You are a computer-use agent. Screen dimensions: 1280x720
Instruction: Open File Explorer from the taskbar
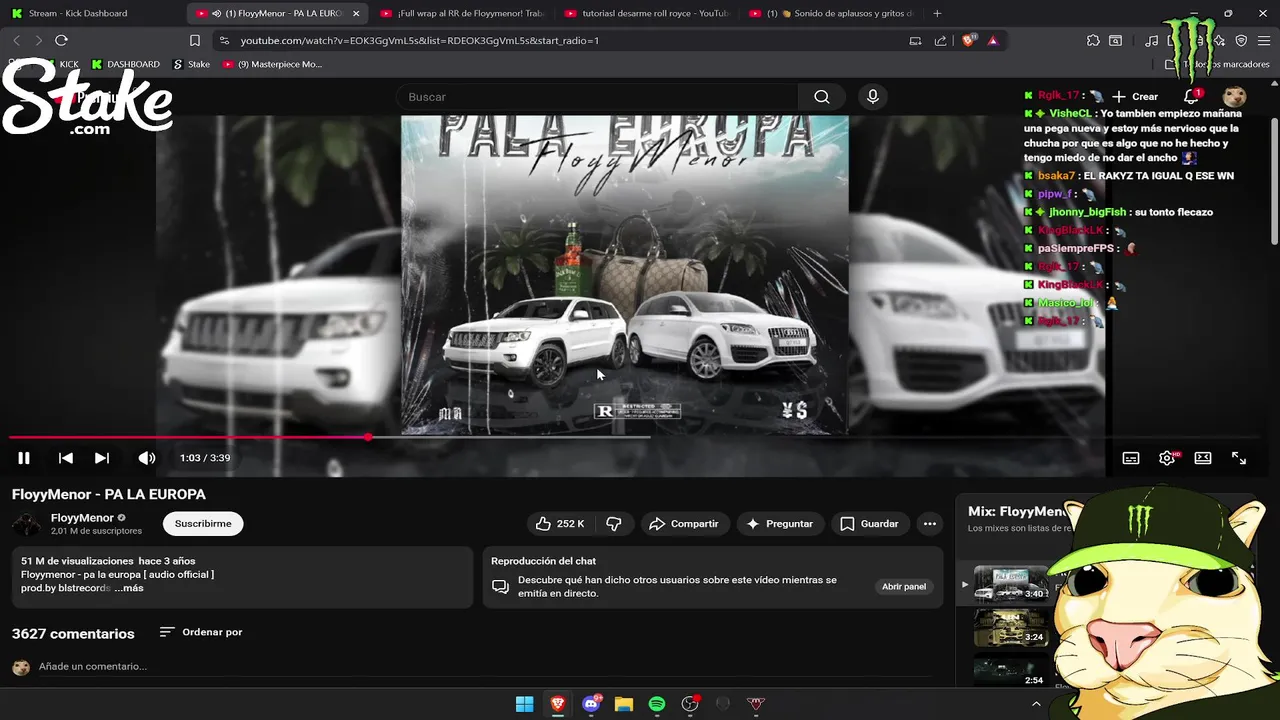point(624,704)
